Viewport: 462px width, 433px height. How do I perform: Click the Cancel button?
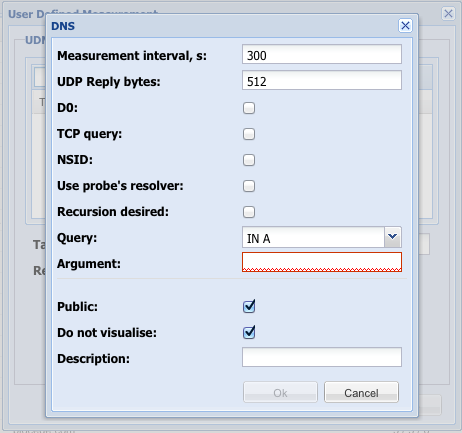pos(361,392)
